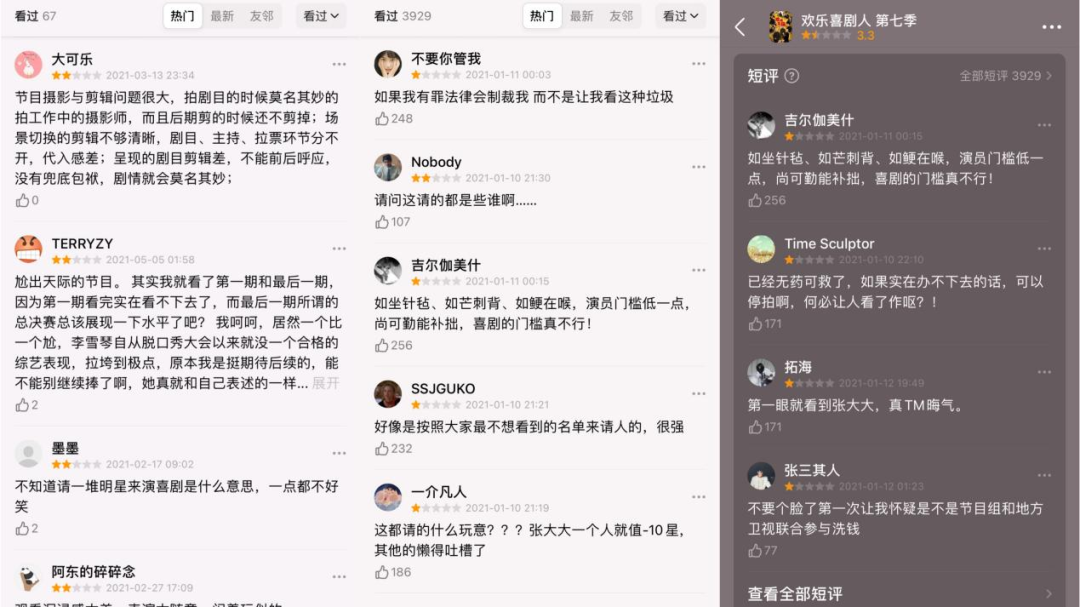The width and height of the screenshot is (1080, 607).
Task: Open more options for 一介凡人's review
Action: [698, 497]
